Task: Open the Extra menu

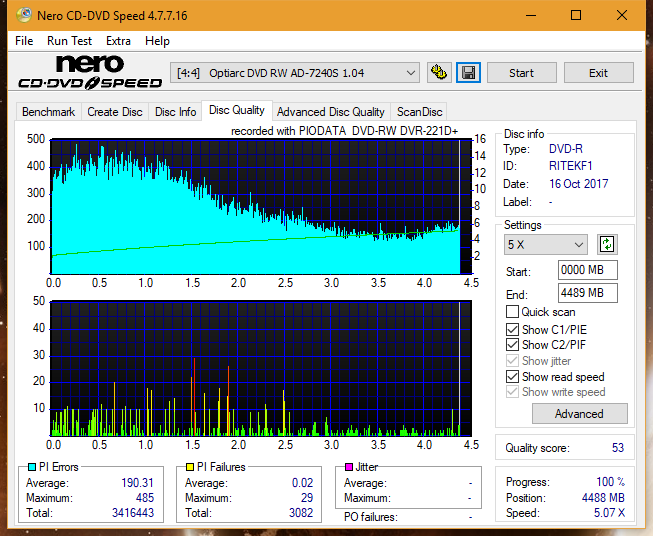Action: tap(118, 41)
